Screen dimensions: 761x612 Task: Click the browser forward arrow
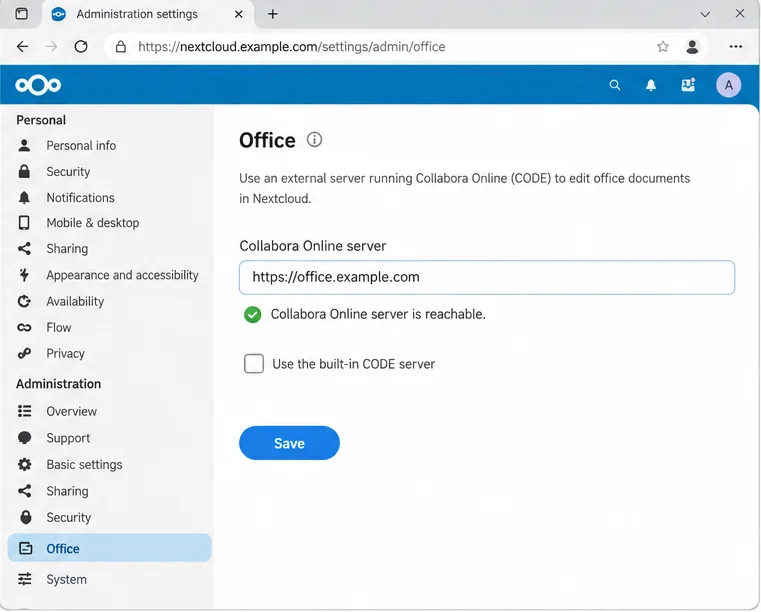tap(51, 47)
